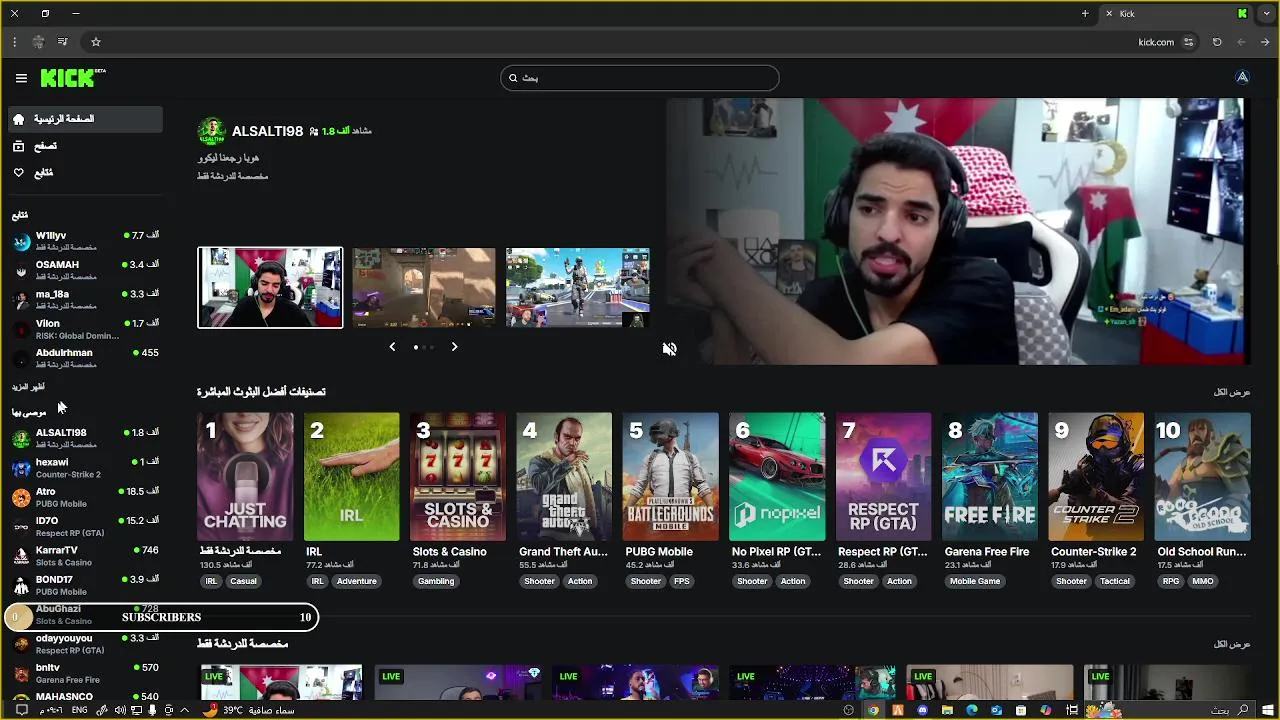Open Vilon channel in sidebar
The width and height of the screenshot is (1280, 720).
coord(84,329)
